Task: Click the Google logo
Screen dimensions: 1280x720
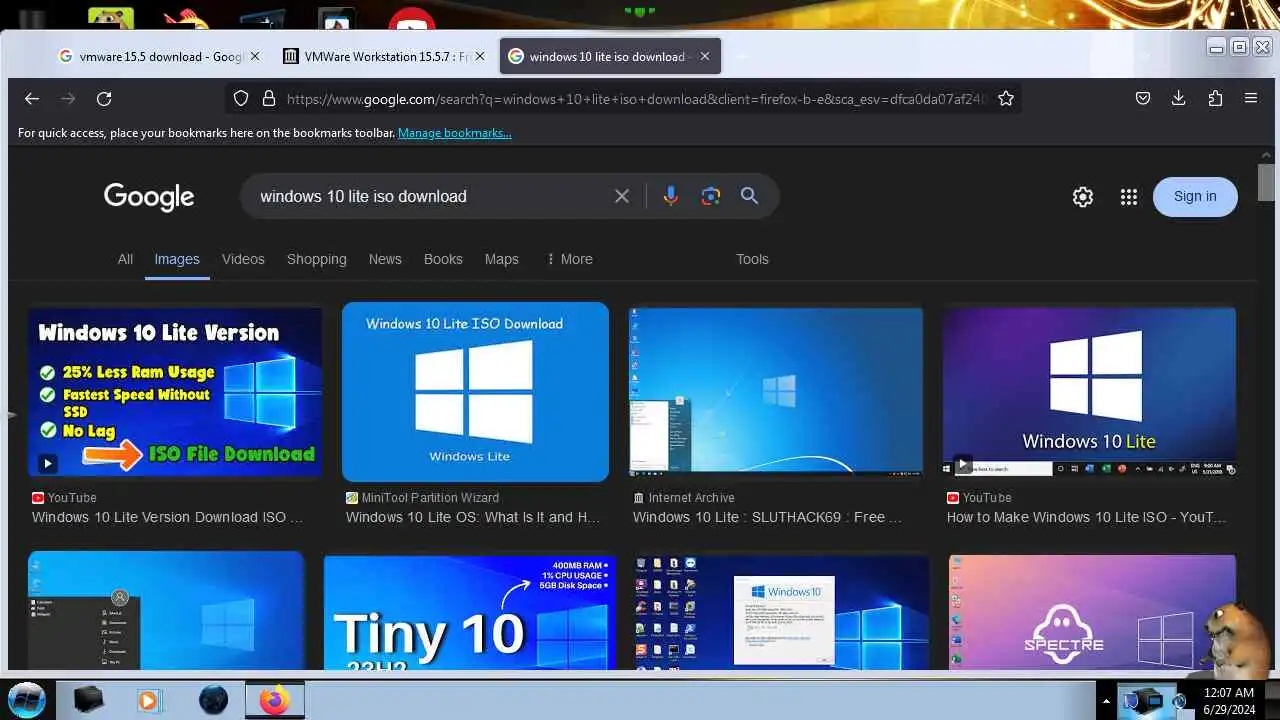Action: coord(149,197)
